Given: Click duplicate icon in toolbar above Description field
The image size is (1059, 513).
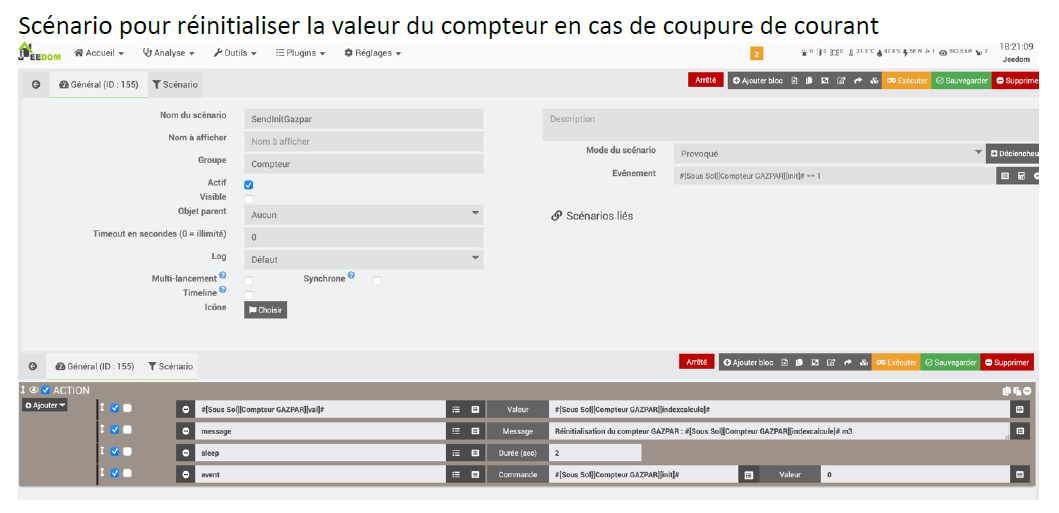Looking at the screenshot, I should point(809,80).
